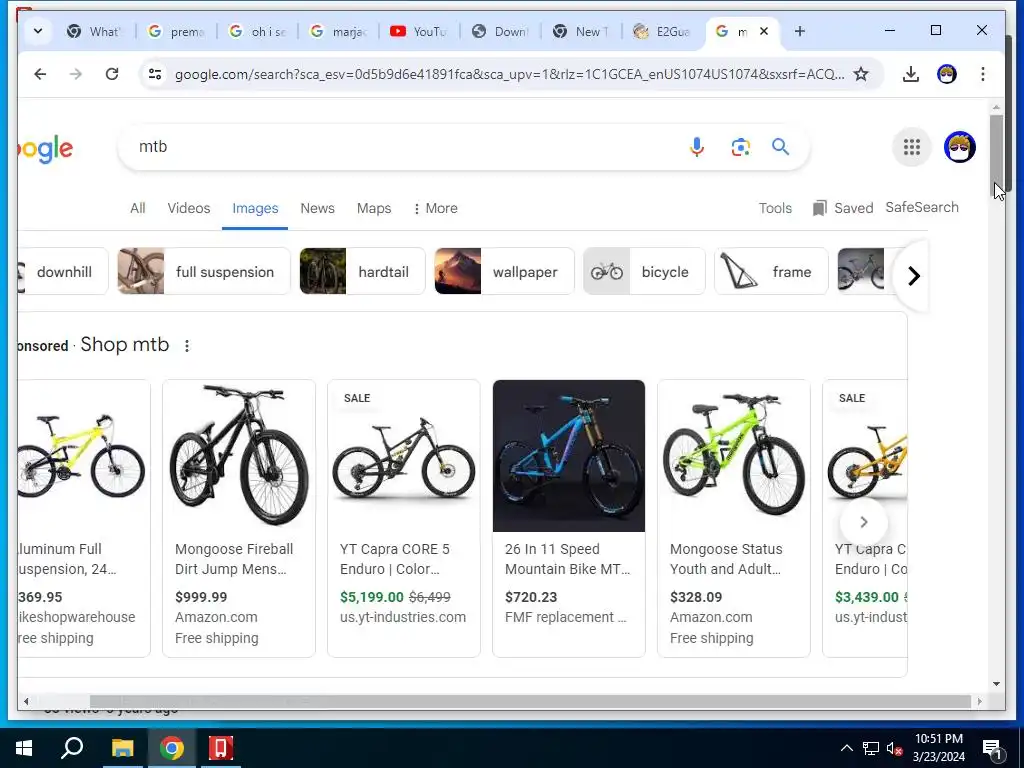
Task: Switch to the E2Guardian browser tab
Action: (x=662, y=31)
